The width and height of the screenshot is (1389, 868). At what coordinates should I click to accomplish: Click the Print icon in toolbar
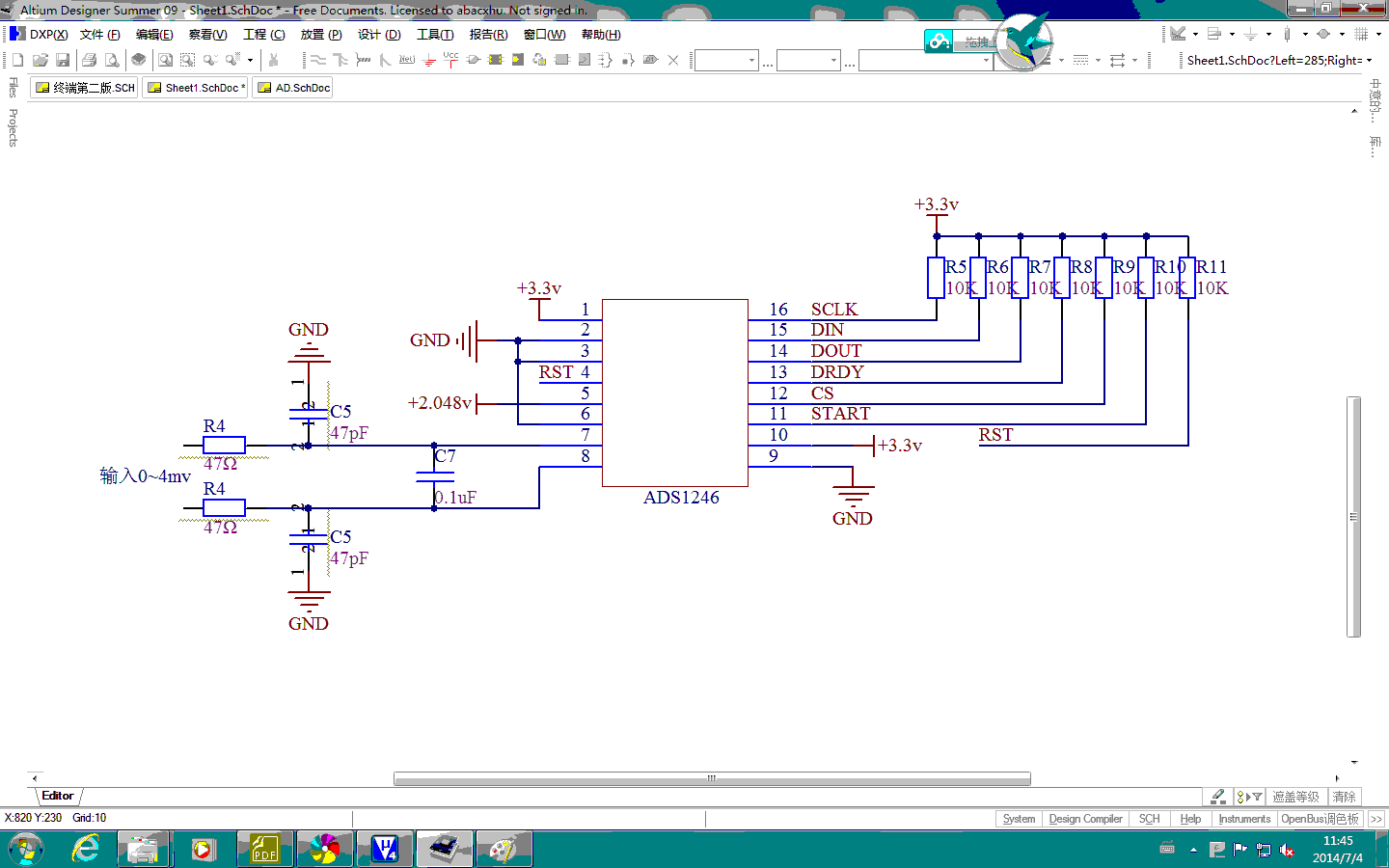(90, 60)
